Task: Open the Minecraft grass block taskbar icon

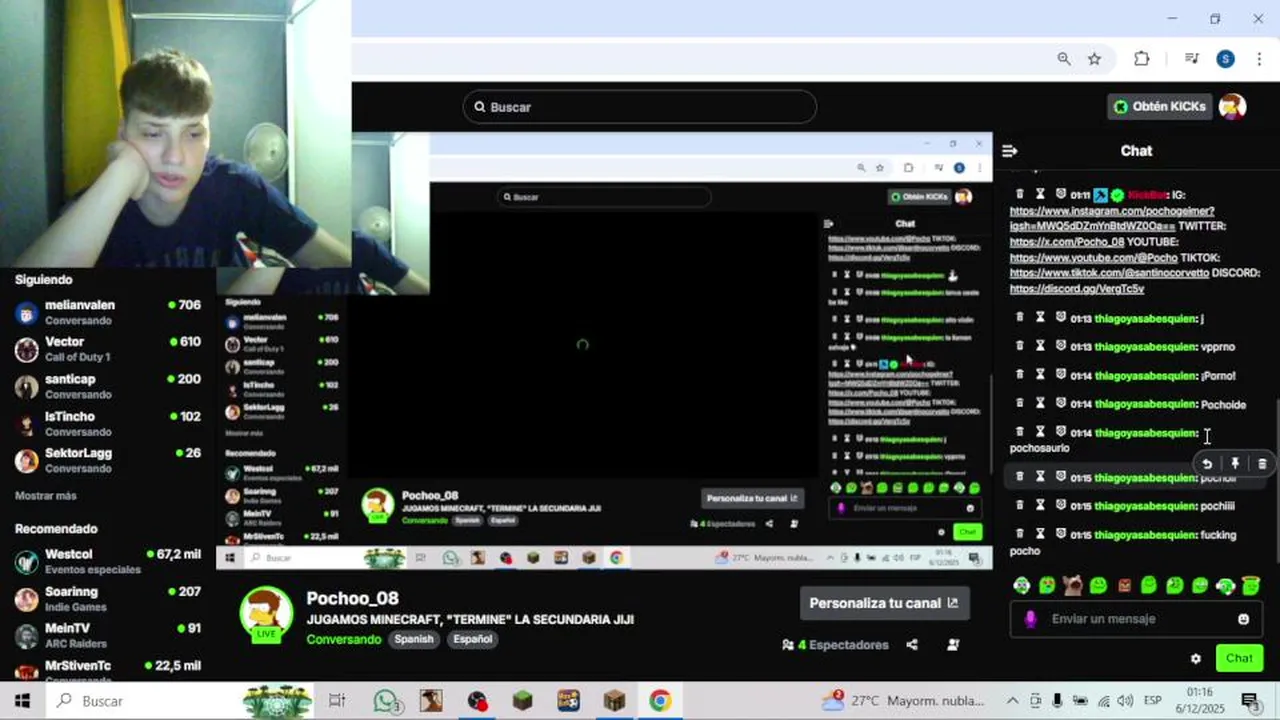Action: pyautogui.click(x=522, y=701)
